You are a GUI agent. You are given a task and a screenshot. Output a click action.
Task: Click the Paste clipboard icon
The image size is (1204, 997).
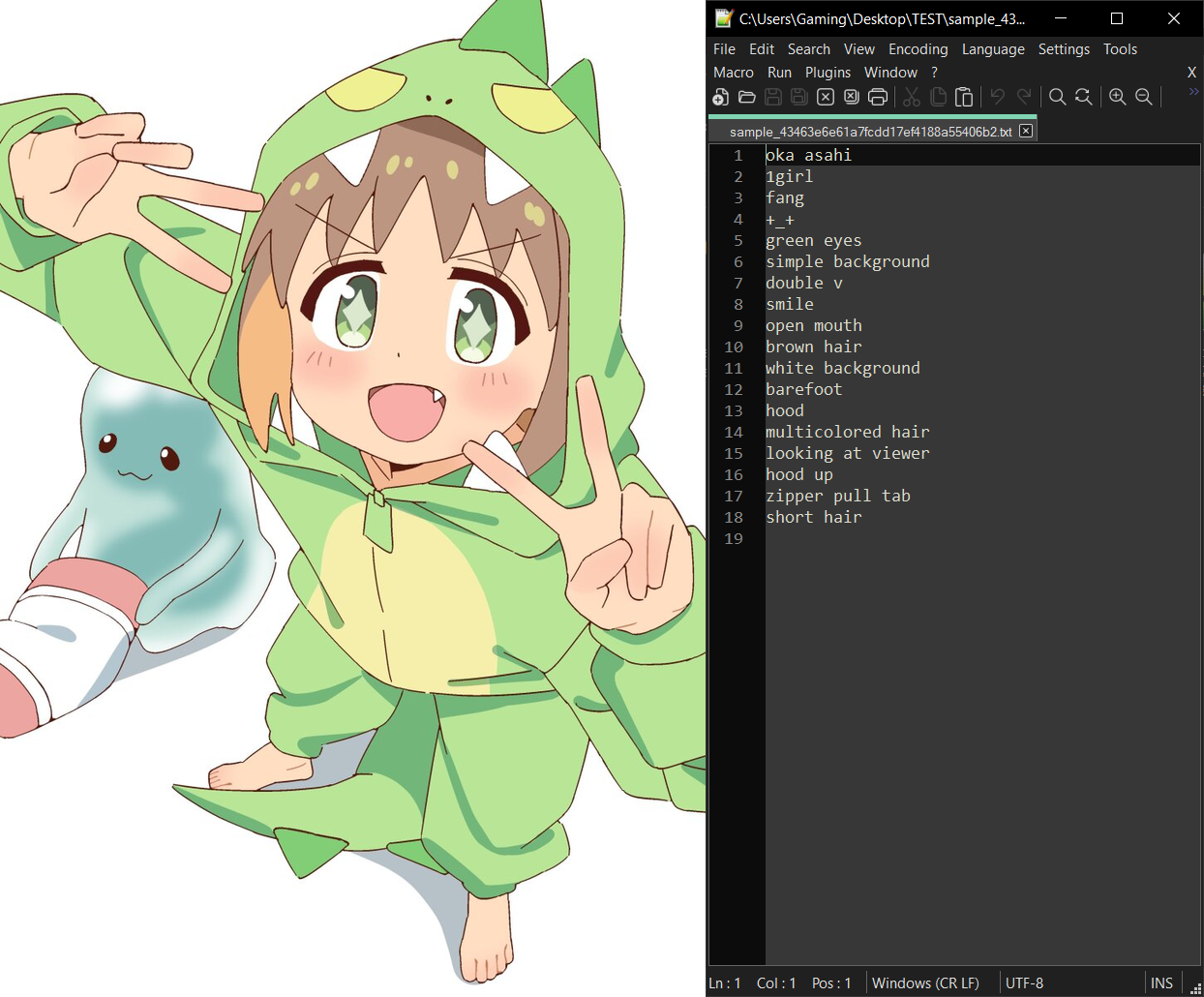964,97
